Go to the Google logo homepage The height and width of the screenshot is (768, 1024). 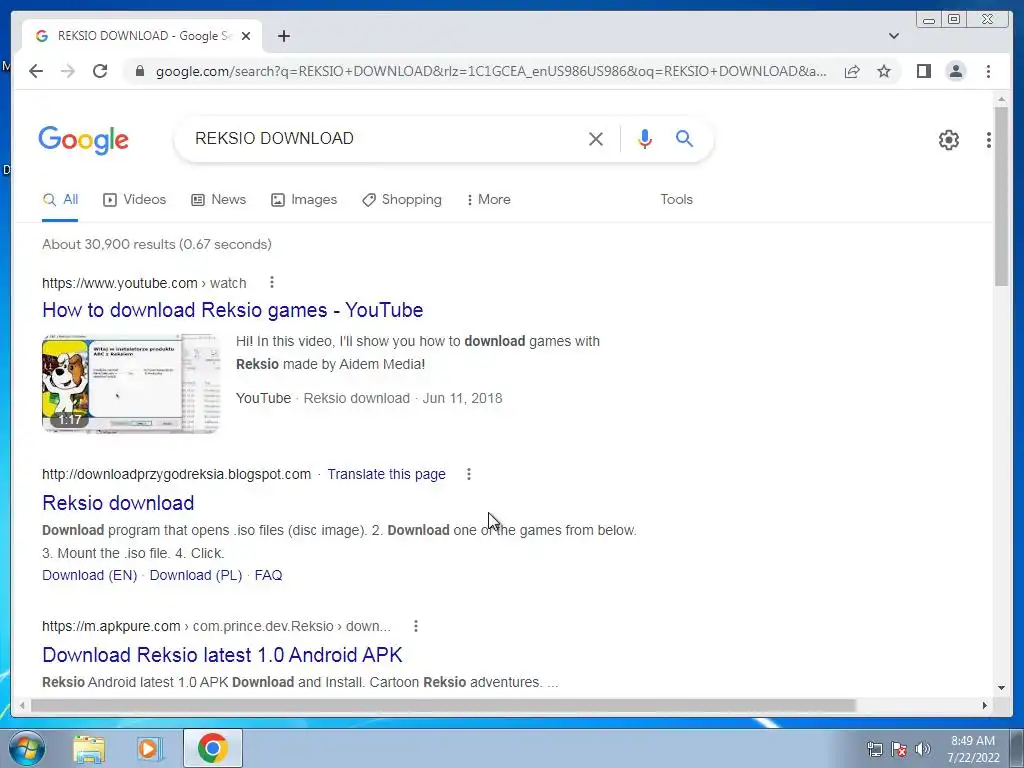click(84, 140)
